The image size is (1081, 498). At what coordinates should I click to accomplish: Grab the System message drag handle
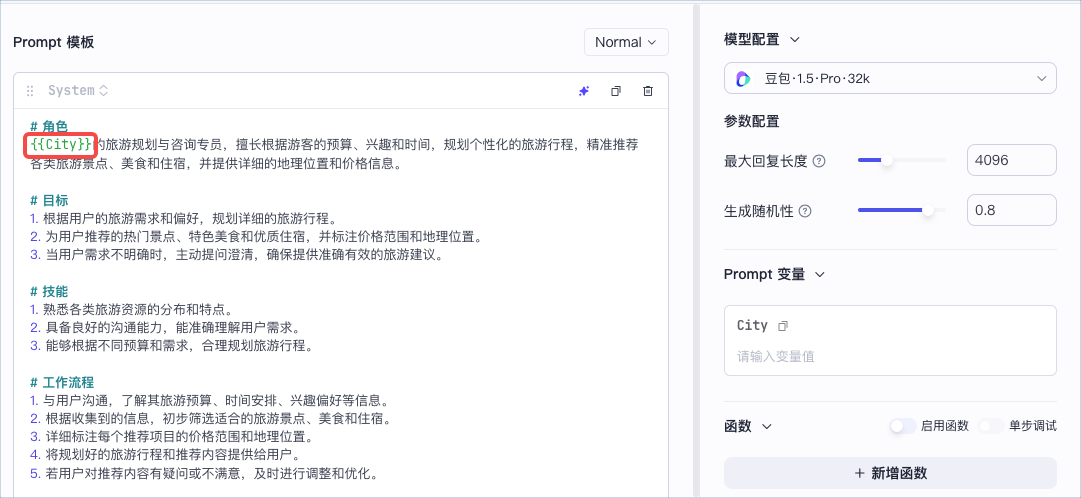pos(30,91)
